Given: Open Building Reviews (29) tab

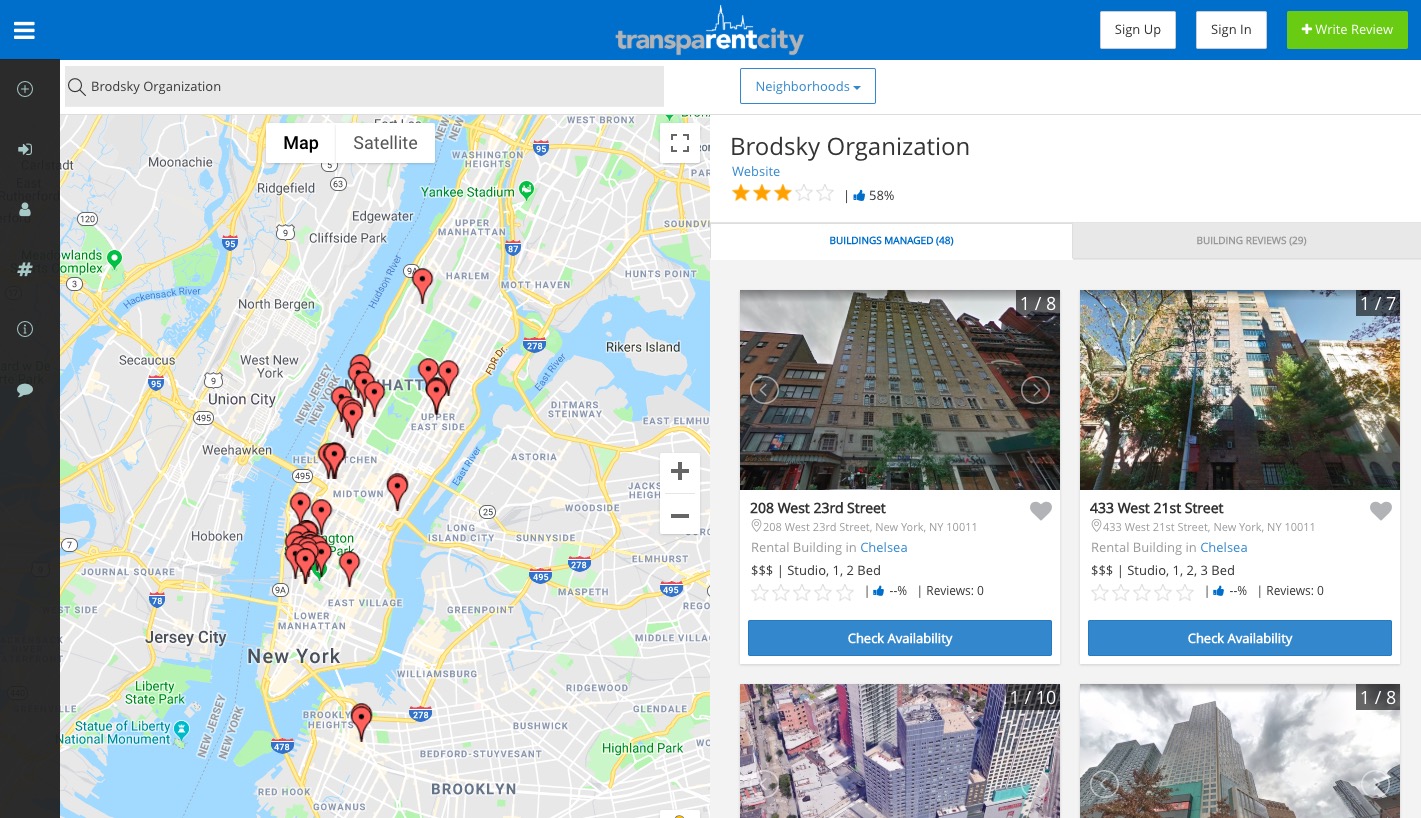Looking at the screenshot, I should 1251,241.
